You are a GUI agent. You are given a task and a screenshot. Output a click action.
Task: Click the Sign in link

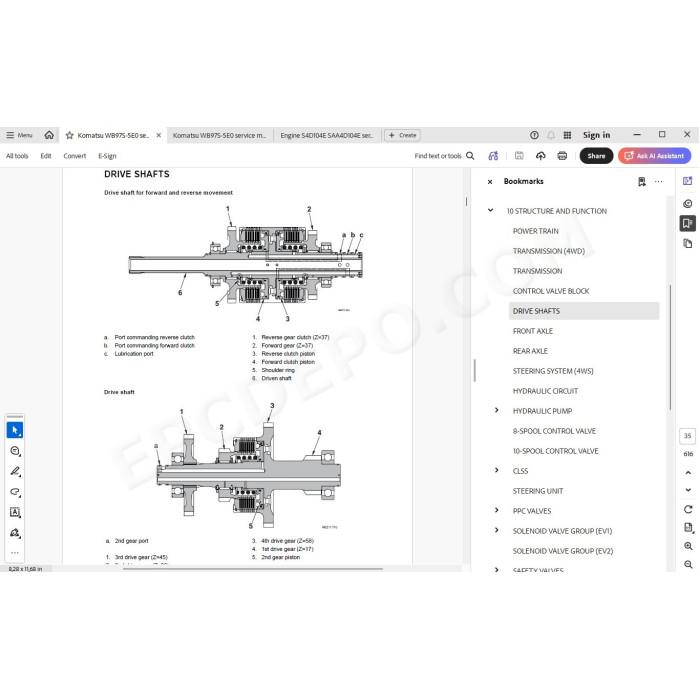click(x=596, y=135)
